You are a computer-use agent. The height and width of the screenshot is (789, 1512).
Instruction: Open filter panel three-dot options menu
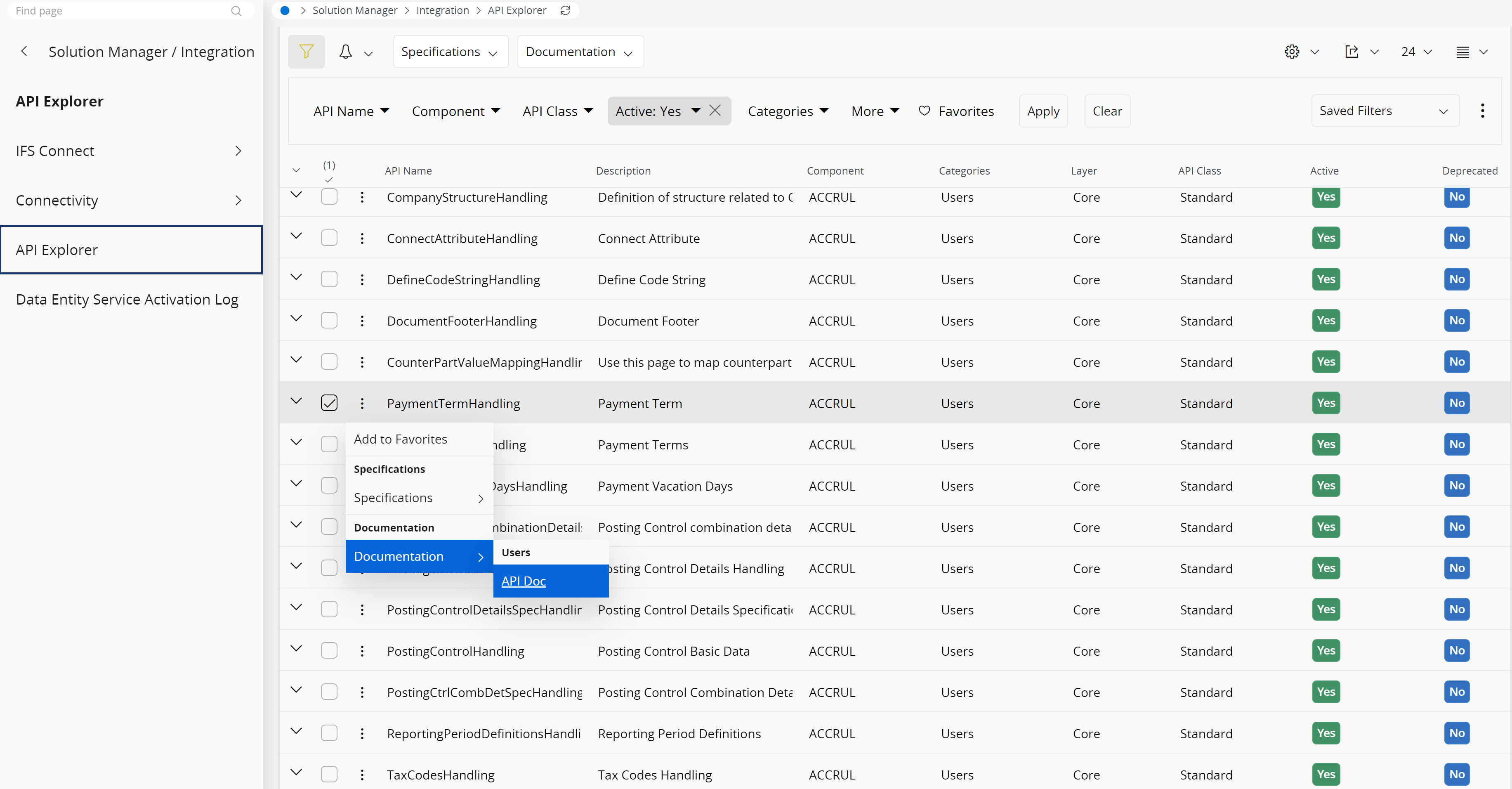(1482, 111)
